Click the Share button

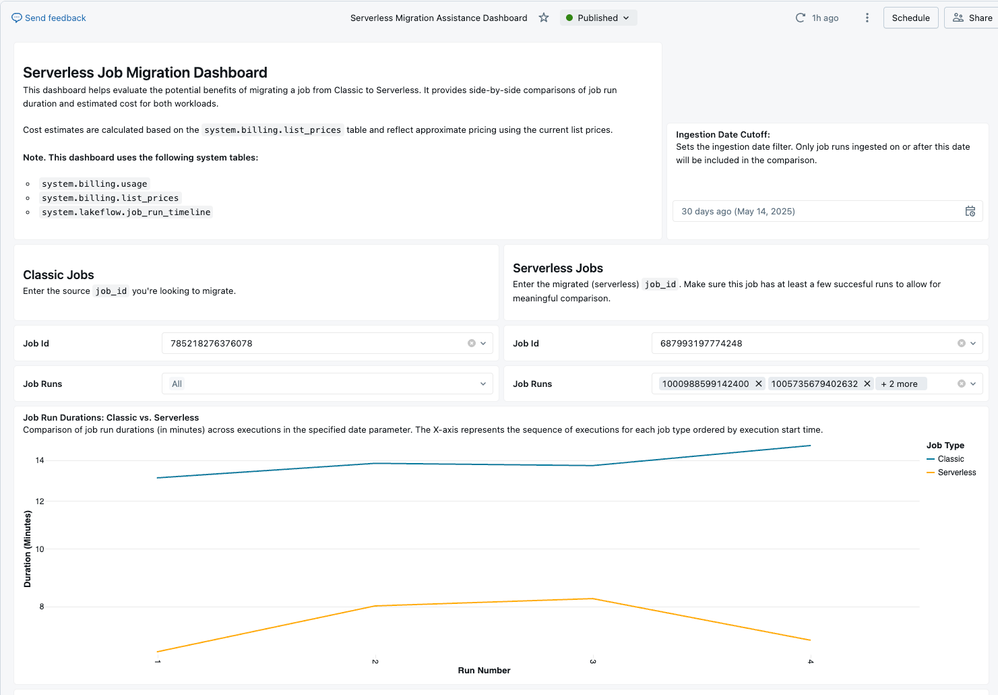971,18
